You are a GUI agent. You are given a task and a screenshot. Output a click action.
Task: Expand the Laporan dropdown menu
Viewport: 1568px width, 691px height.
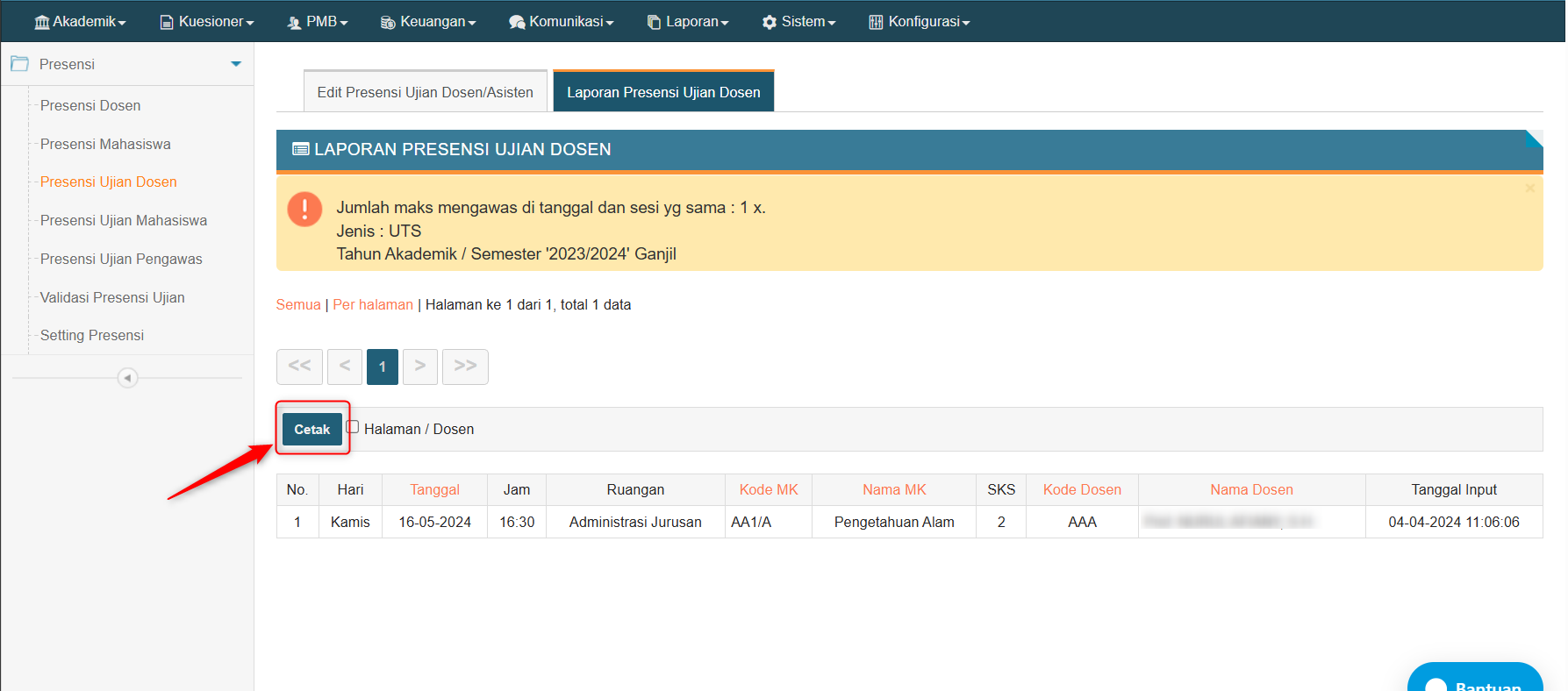688,22
